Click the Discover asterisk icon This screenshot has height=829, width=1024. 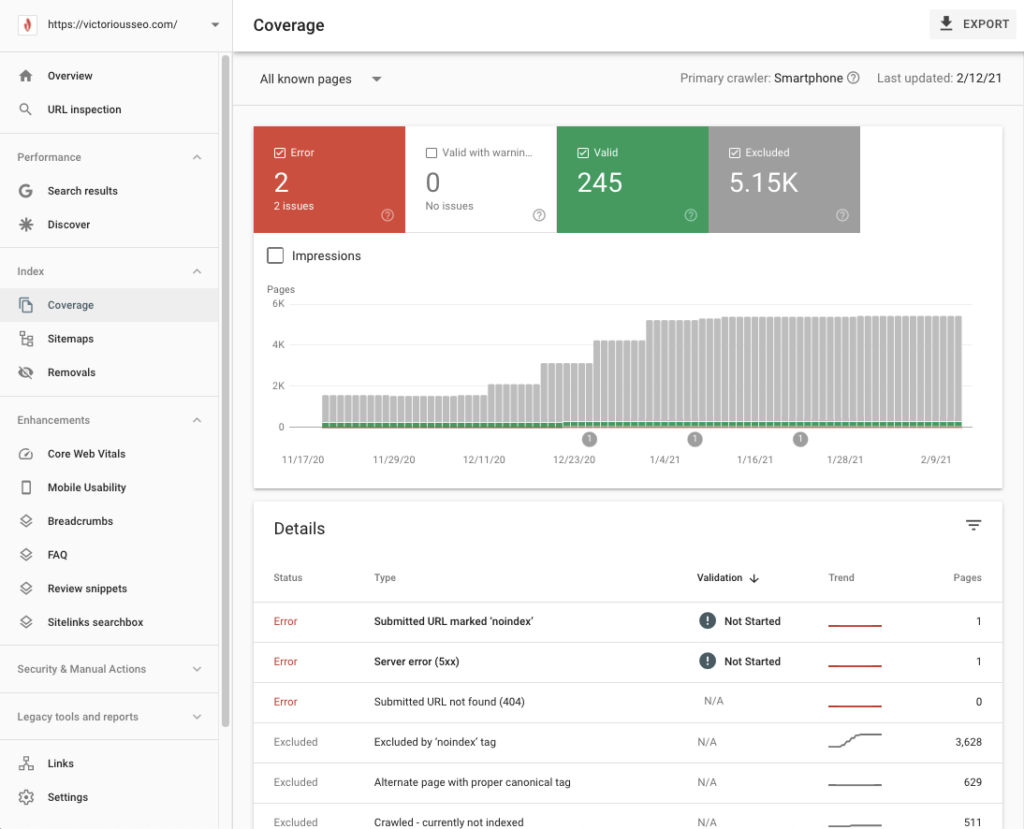click(x=26, y=225)
